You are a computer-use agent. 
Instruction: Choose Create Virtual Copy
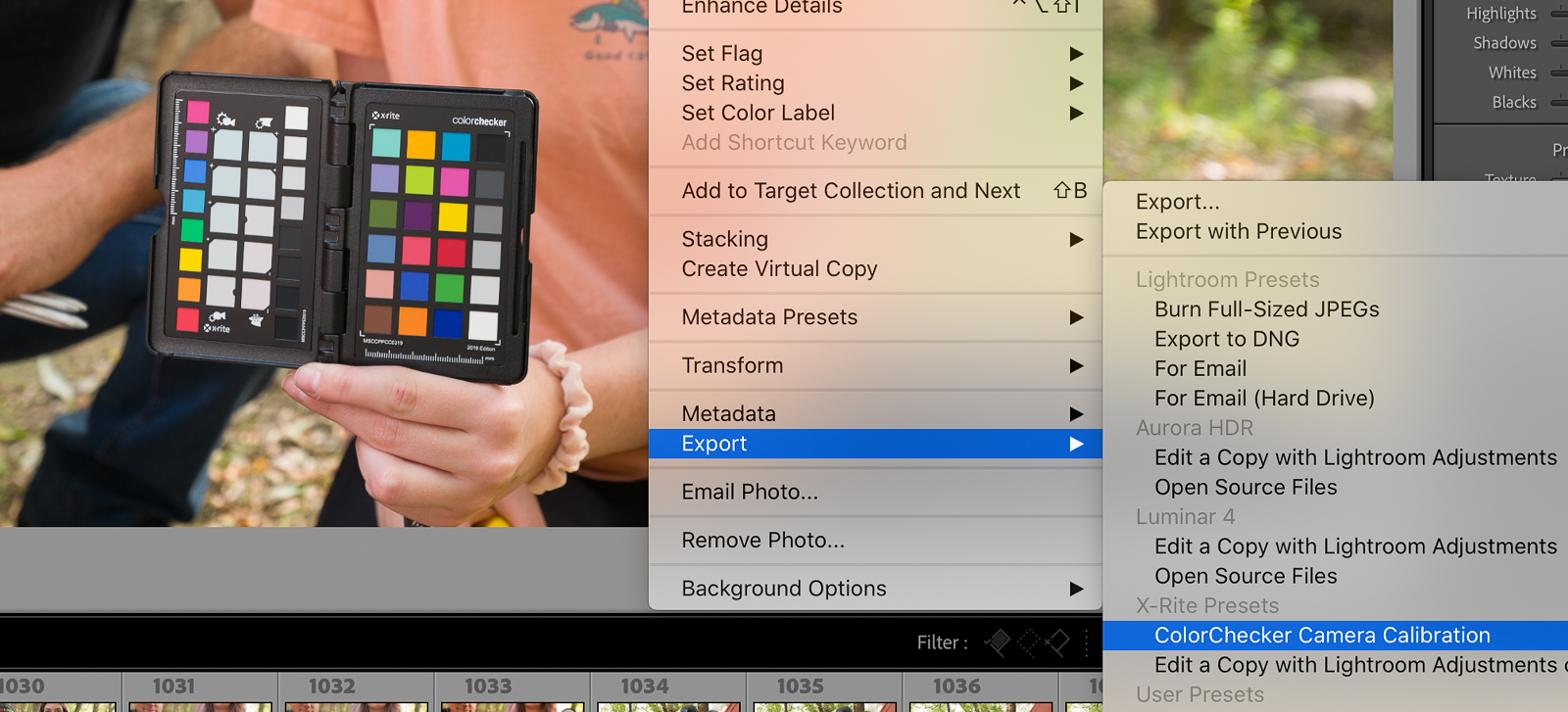(779, 269)
